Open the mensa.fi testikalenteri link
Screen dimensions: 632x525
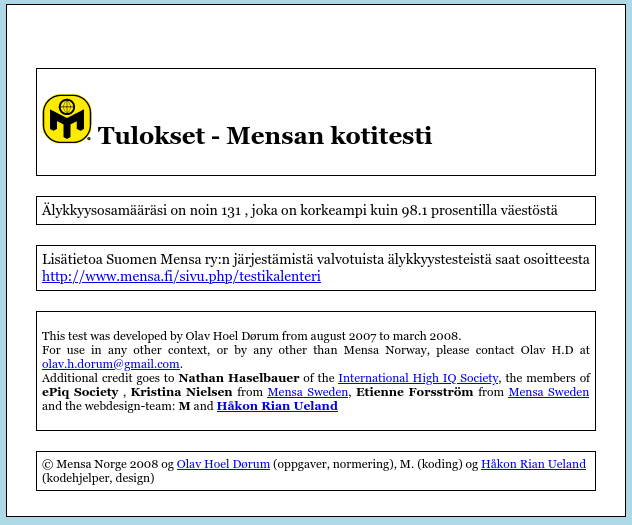click(x=181, y=276)
